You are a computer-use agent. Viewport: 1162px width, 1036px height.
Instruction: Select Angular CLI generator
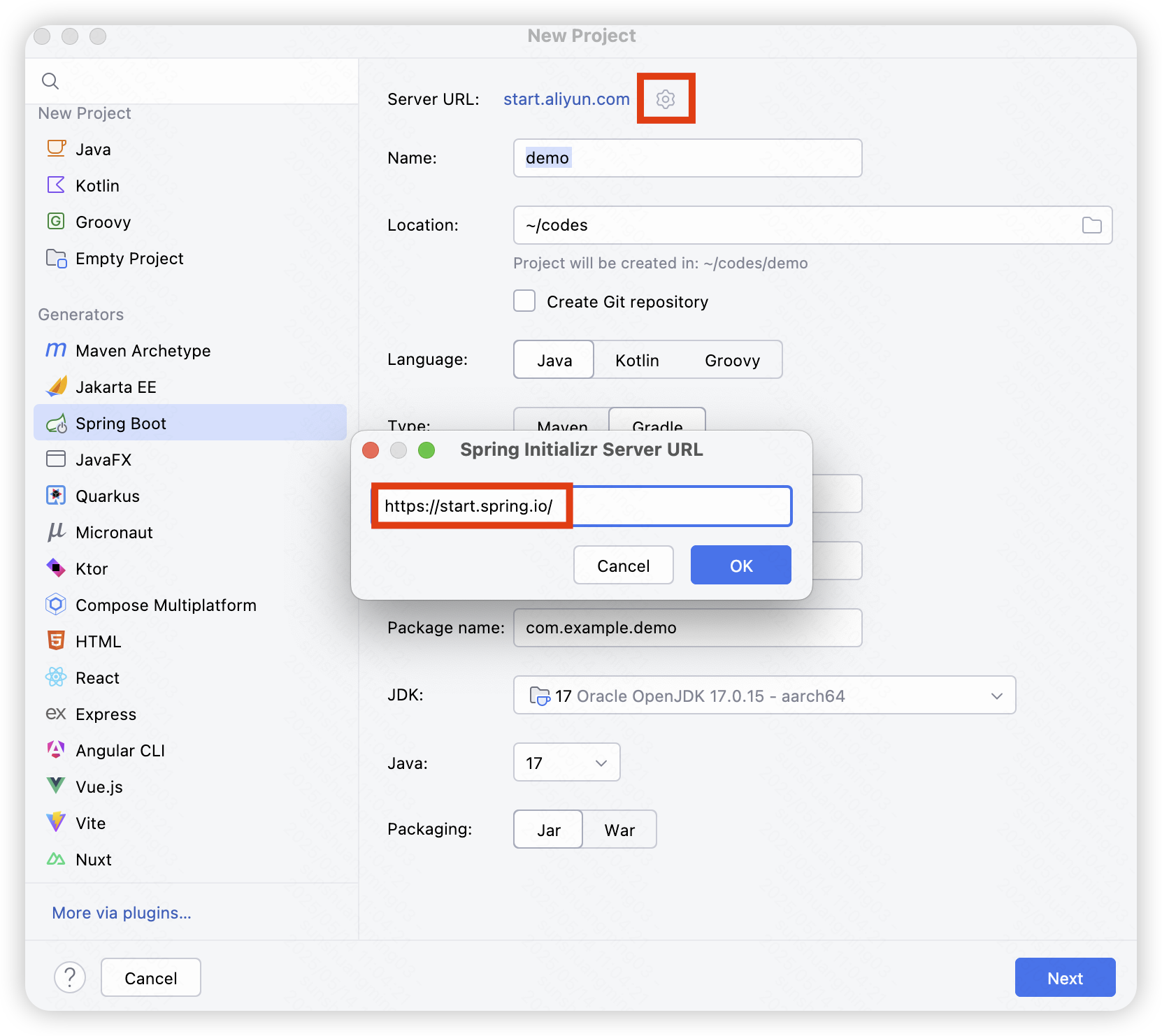(190, 750)
